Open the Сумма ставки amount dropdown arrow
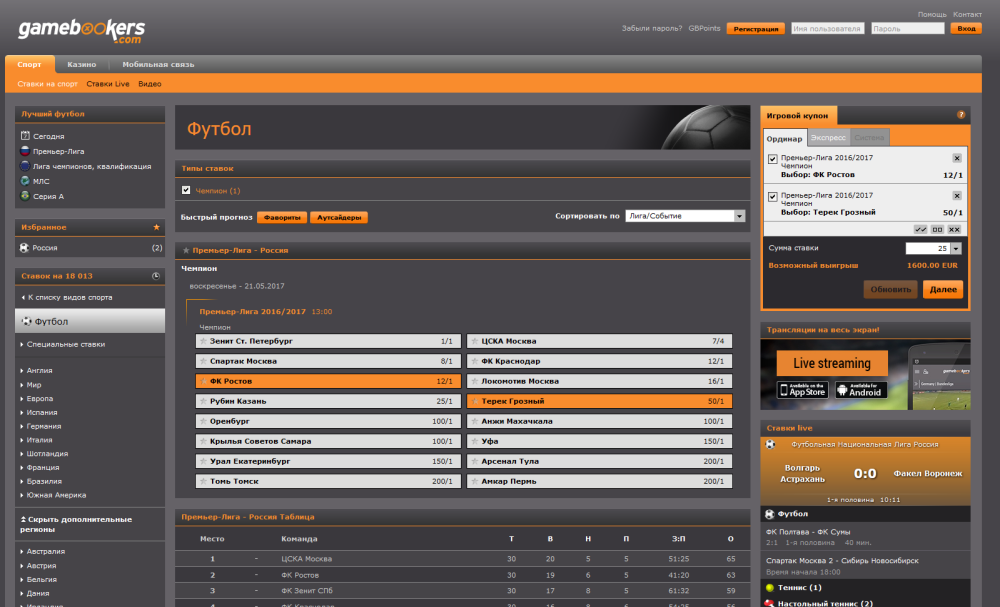1000x607 pixels. pos(955,249)
